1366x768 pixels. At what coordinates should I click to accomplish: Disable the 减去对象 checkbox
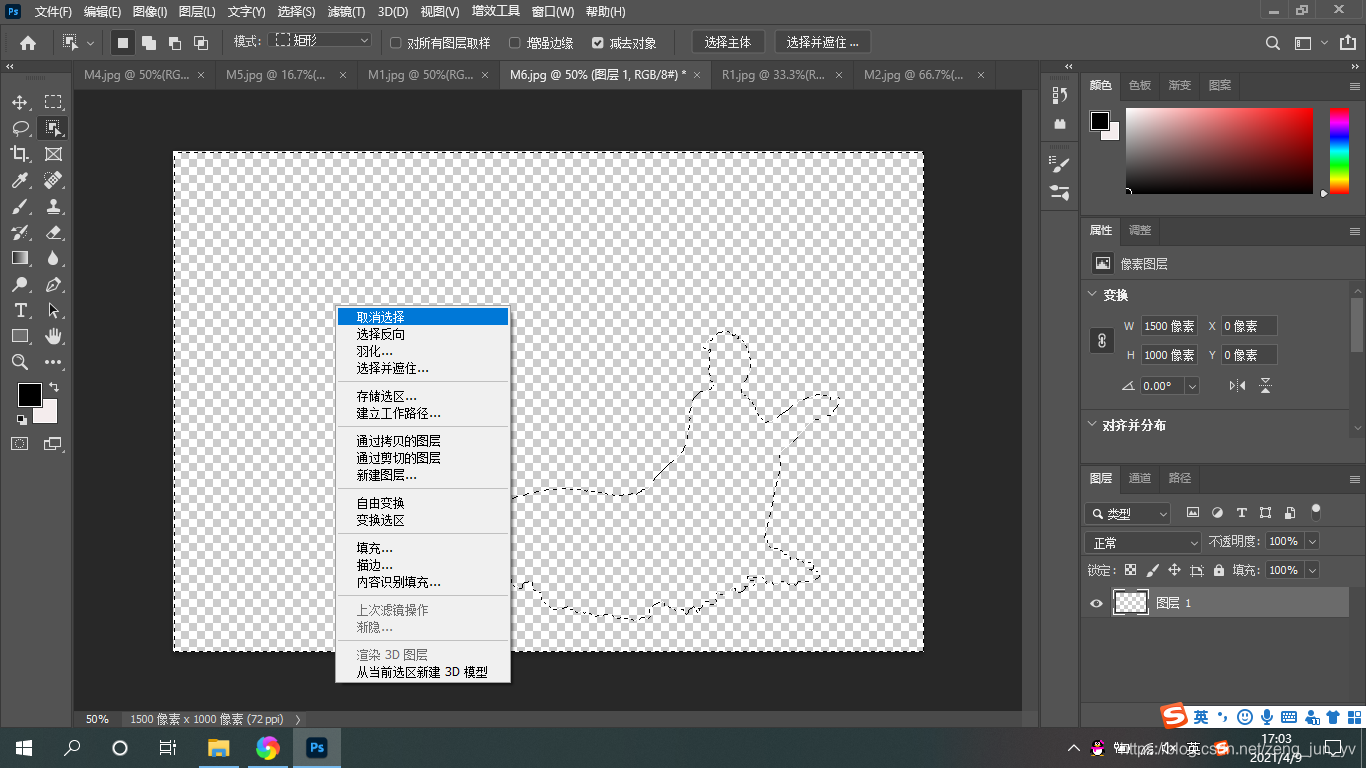[599, 42]
